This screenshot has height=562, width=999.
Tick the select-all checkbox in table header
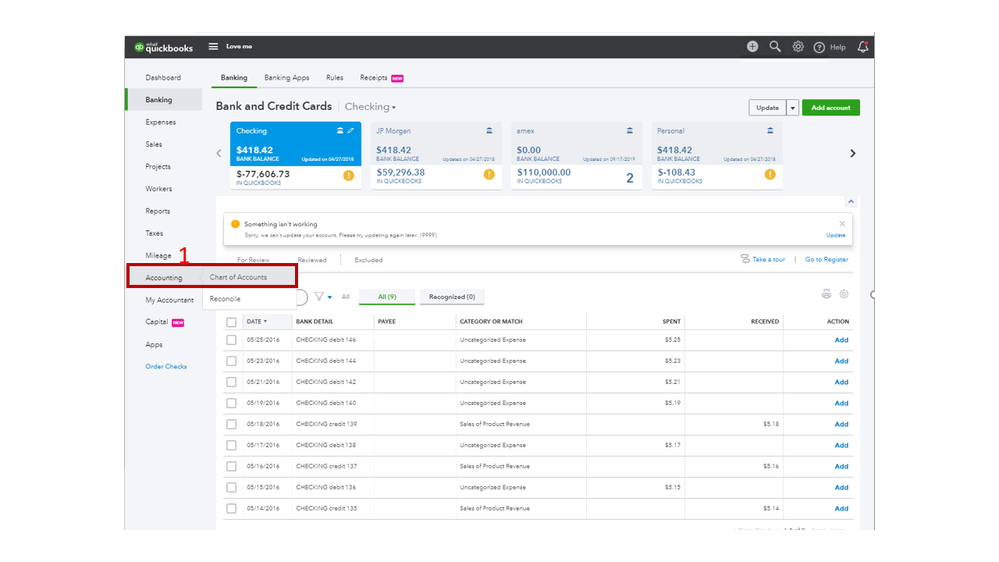pos(232,322)
